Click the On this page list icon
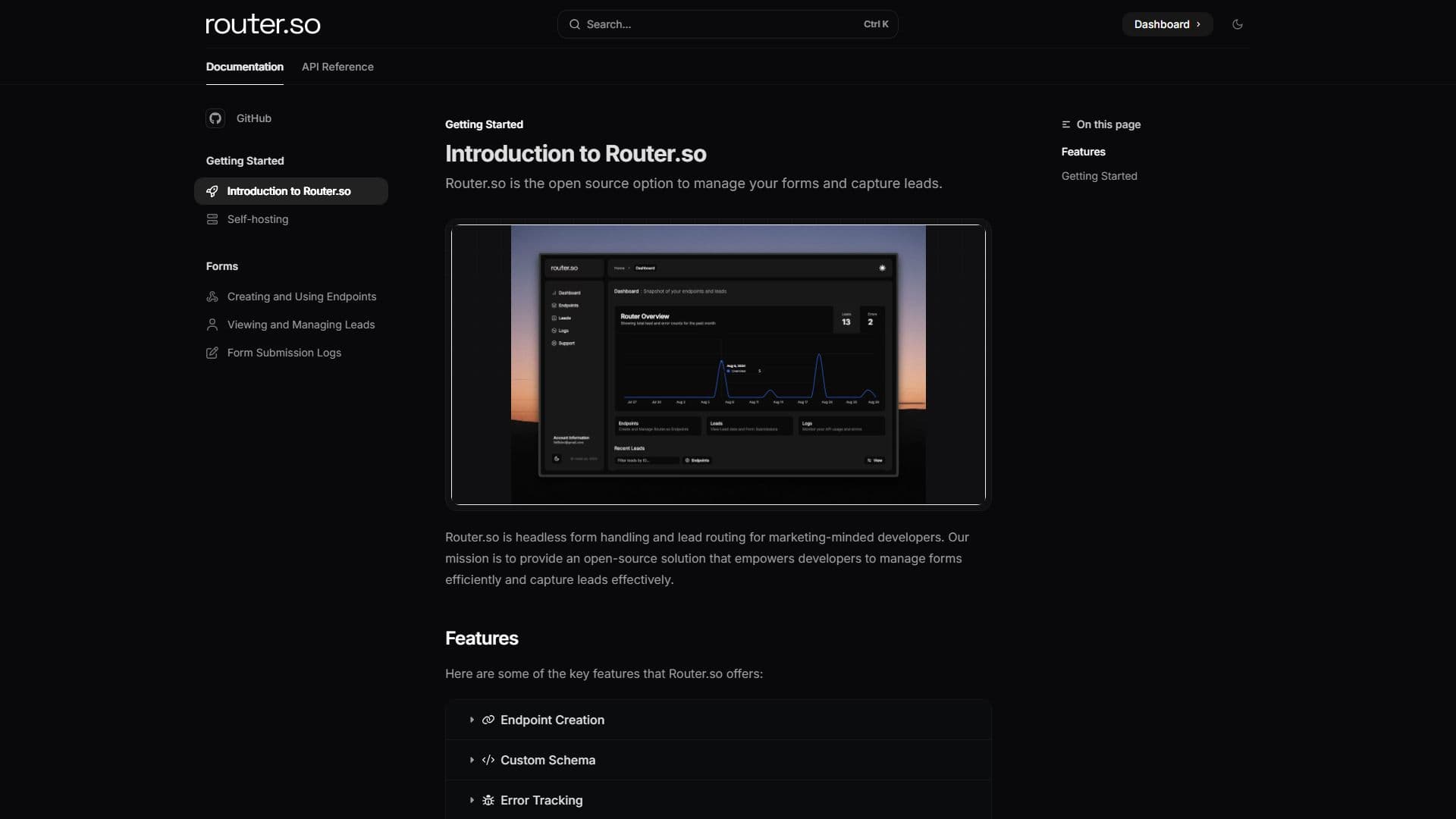The width and height of the screenshot is (1456, 819). coord(1066,124)
